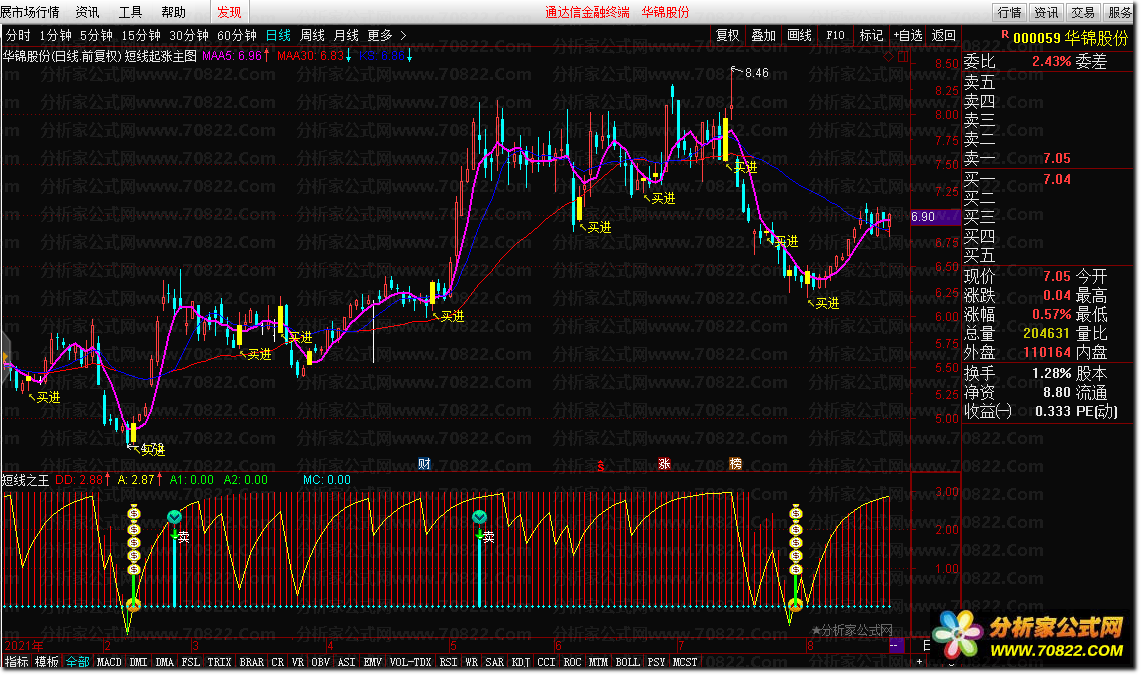Click the purple dash box at timeline end

click(x=897, y=645)
